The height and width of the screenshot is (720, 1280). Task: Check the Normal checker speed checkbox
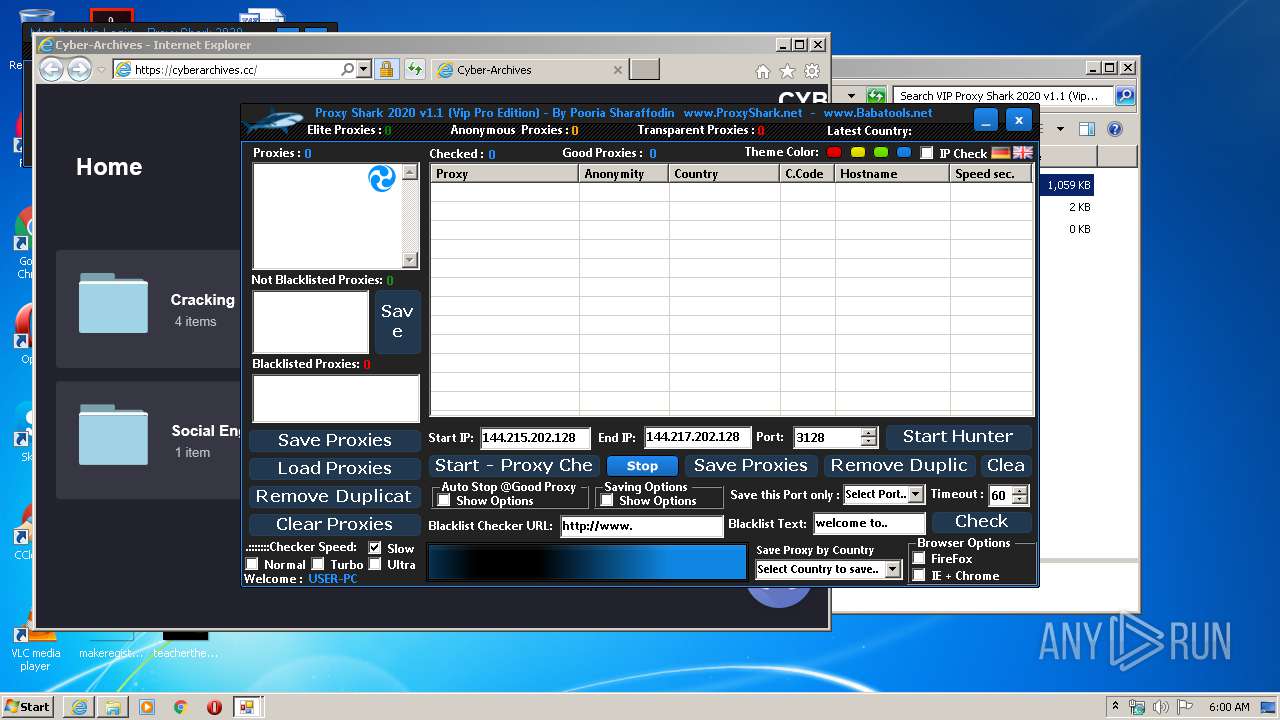[252, 564]
